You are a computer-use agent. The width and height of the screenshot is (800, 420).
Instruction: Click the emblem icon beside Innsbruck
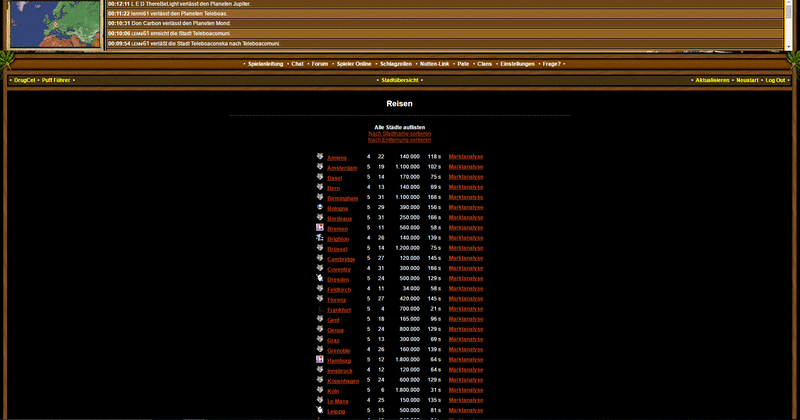[320, 369]
